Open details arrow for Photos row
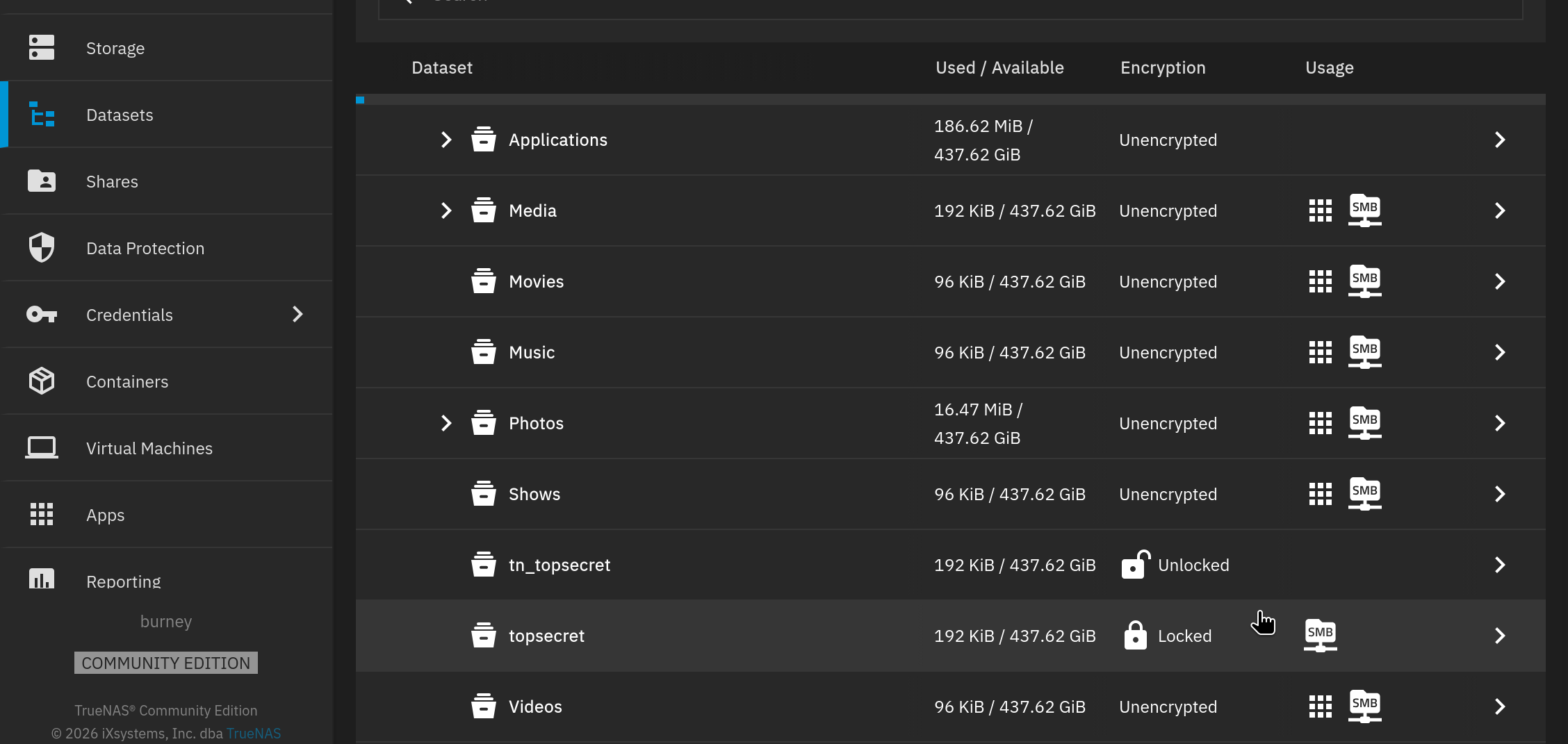 coord(1500,423)
